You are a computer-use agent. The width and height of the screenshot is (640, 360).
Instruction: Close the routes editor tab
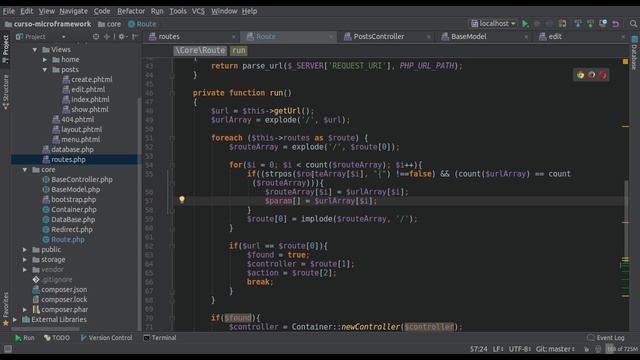point(233,37)
